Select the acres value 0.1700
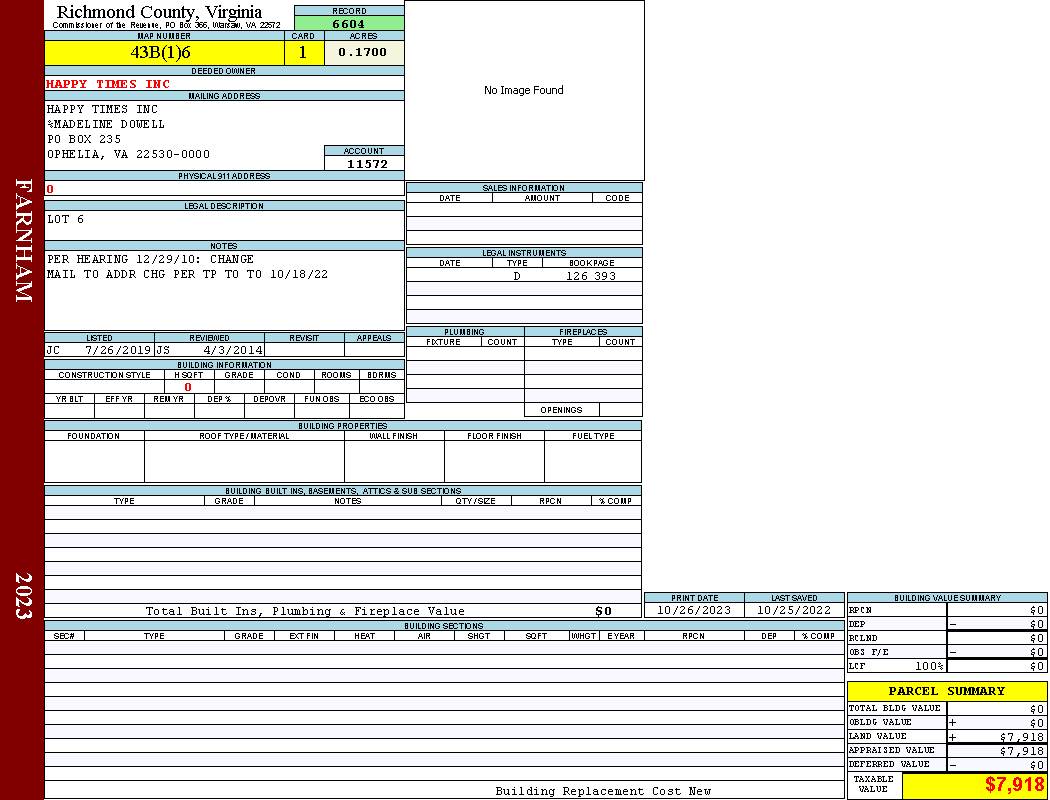The width and height of the screenshot is (1050, 800). pyautogui.click(x=363, y=53)
